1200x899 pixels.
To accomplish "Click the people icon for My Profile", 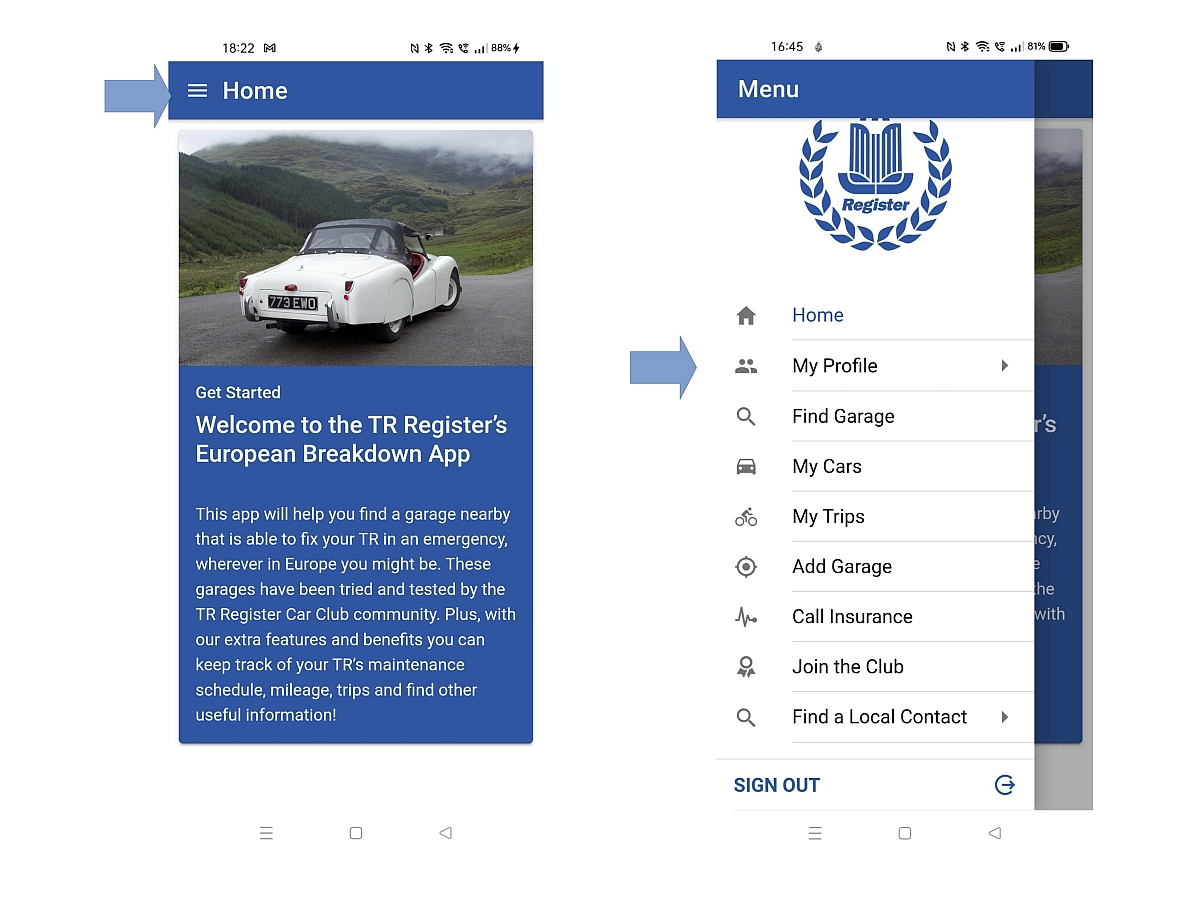I will coord(746,366).
